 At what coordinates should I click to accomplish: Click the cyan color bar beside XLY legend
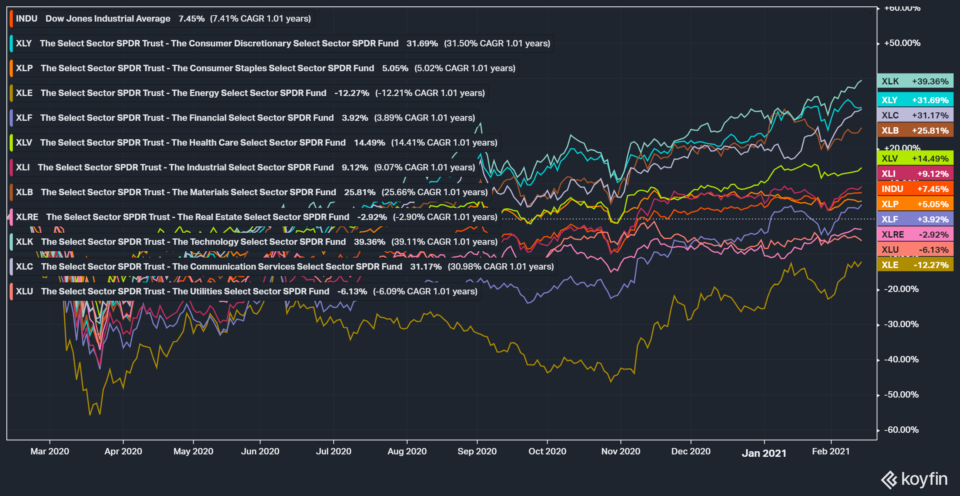[x=12, y=43]
